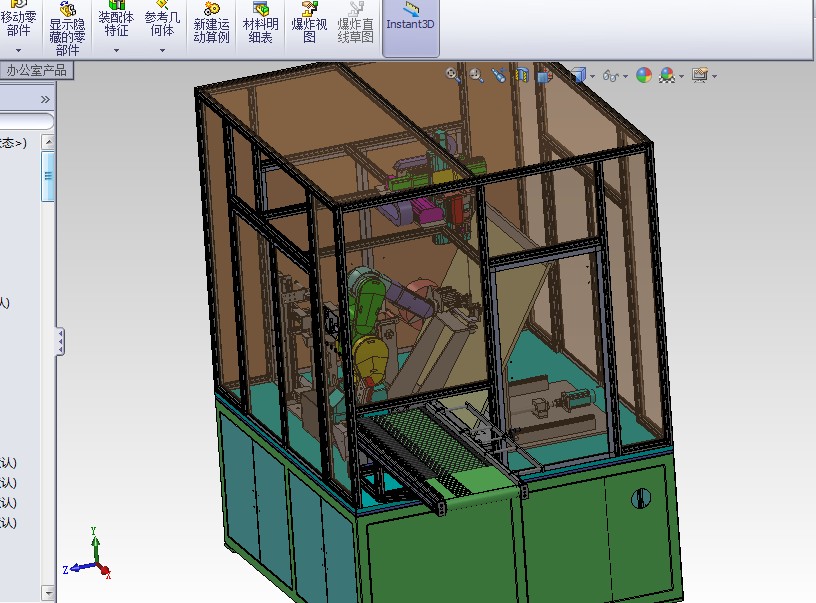Viewport: 816px width, 603px height.
Task: Click the panel scrollbar down arrow
Action: 48,593
